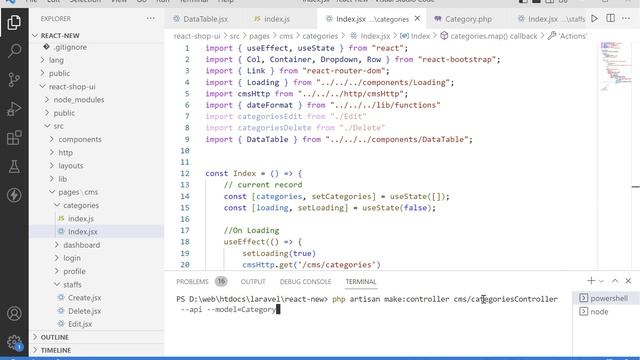
Task: Open the Explorer view in activity bar
Action: [14, 22]
